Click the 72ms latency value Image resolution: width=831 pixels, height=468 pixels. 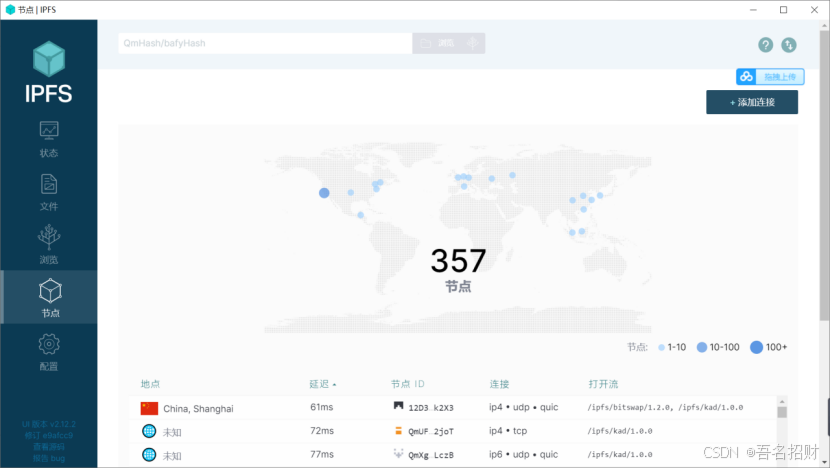click(x=322, y=430)
